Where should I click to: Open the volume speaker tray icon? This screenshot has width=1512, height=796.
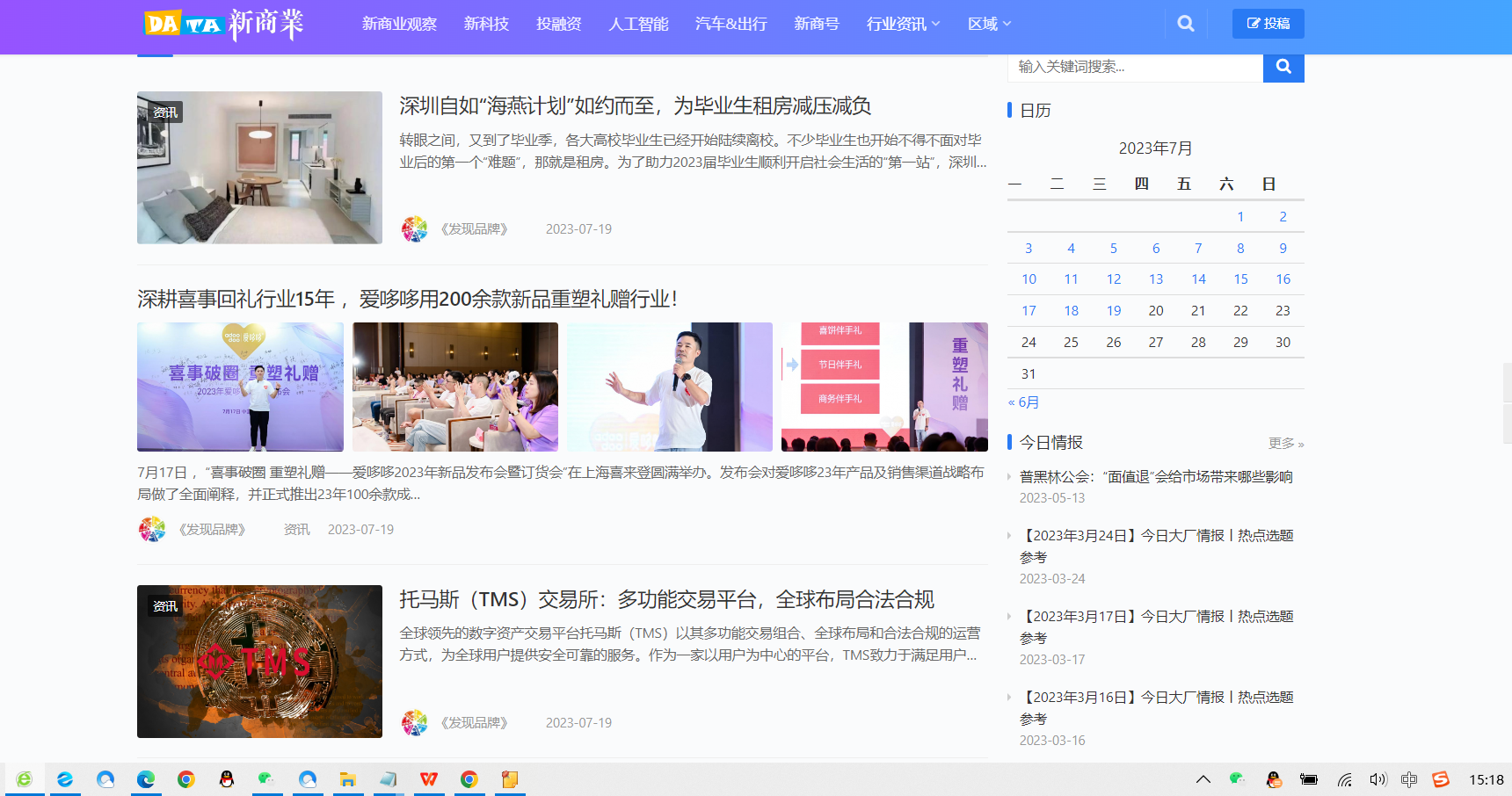tap(1378, 779)
